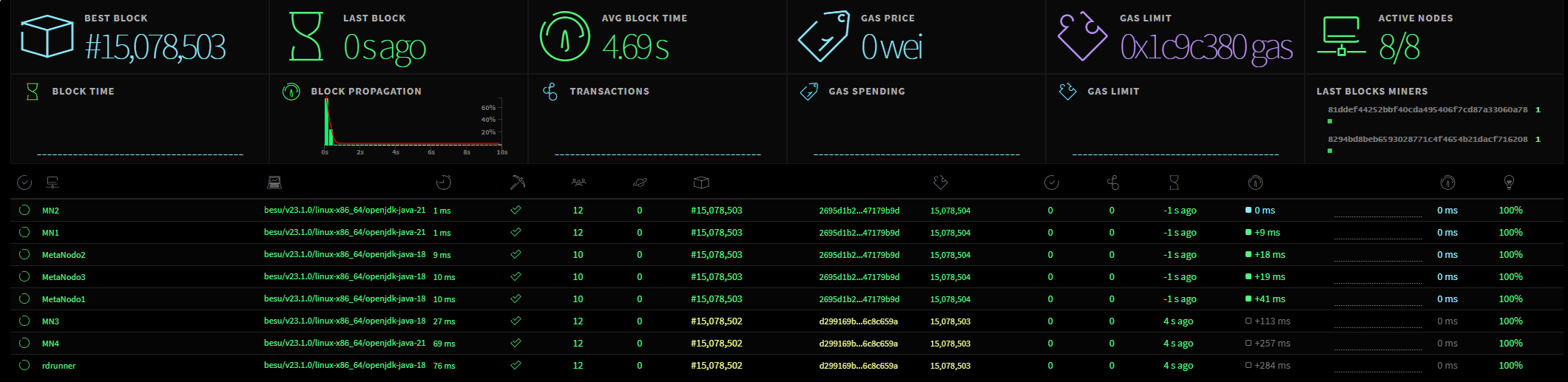This screenshot has height=382, width=1568.
Task: Click the Last Blocks Miners heading
Action: (1372, 92)
